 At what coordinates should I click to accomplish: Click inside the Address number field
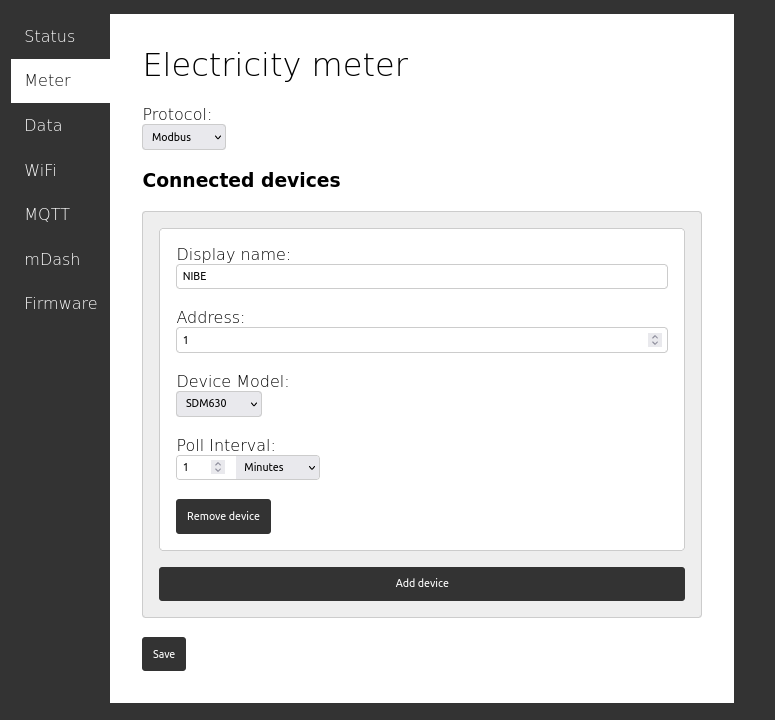point(412,340)
